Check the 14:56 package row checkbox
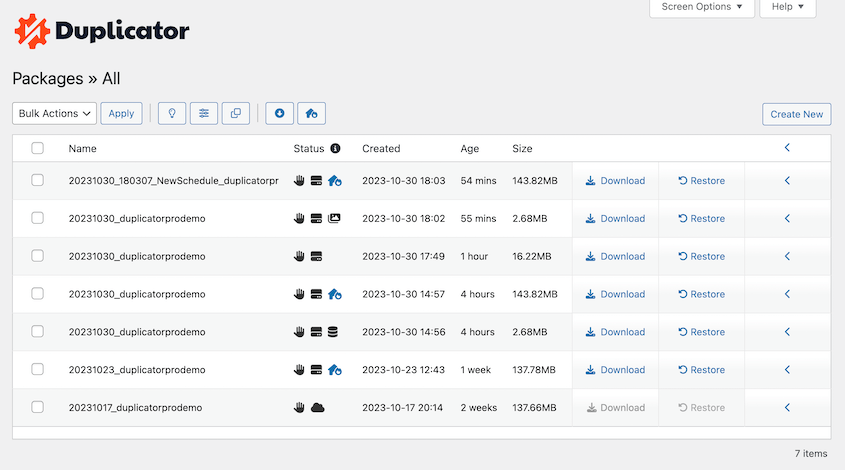This screenshot has width=845, height=470. (x=37, y=331)
